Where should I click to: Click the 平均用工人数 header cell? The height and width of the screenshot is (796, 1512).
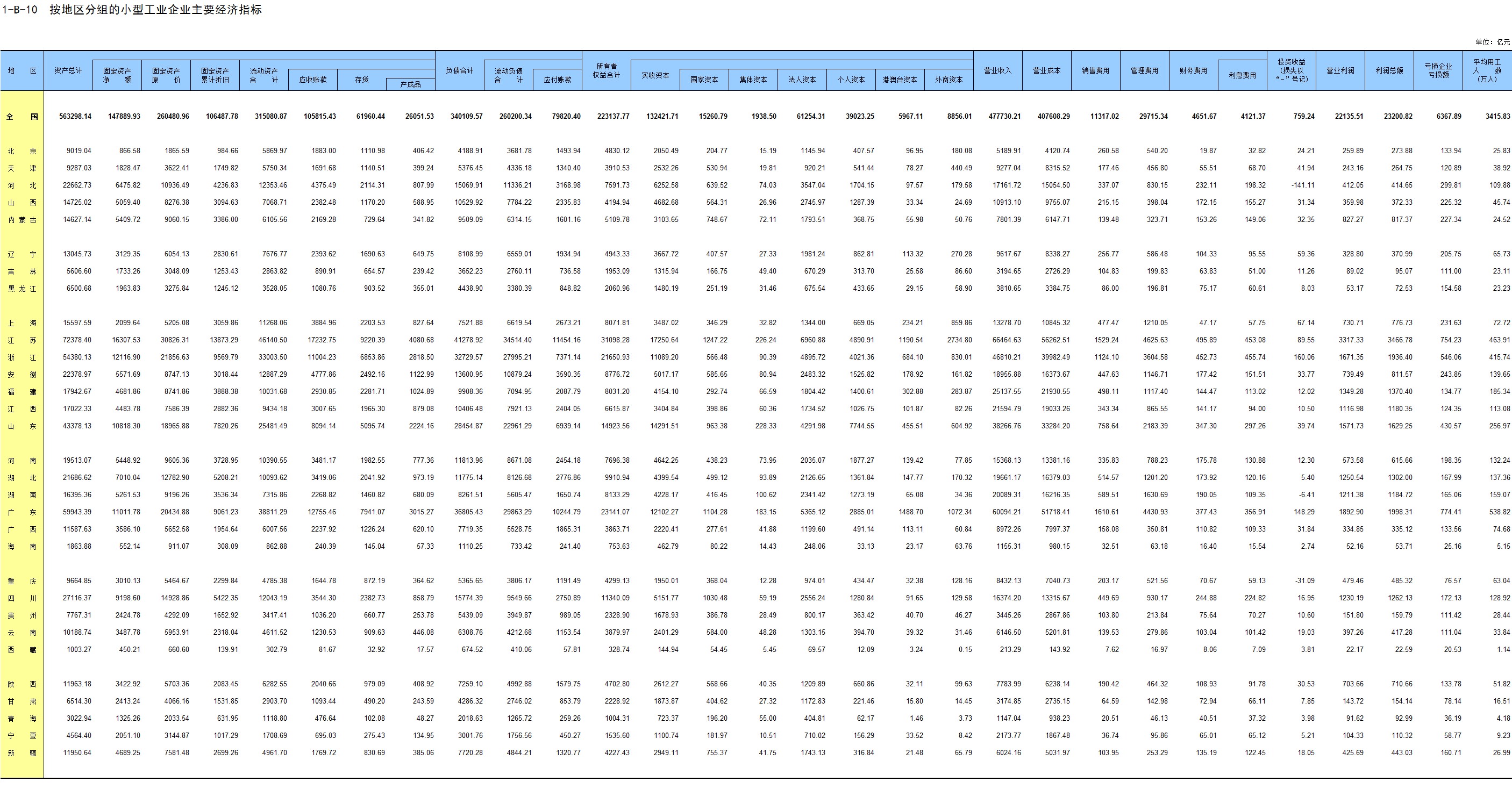pos(1487,70)
